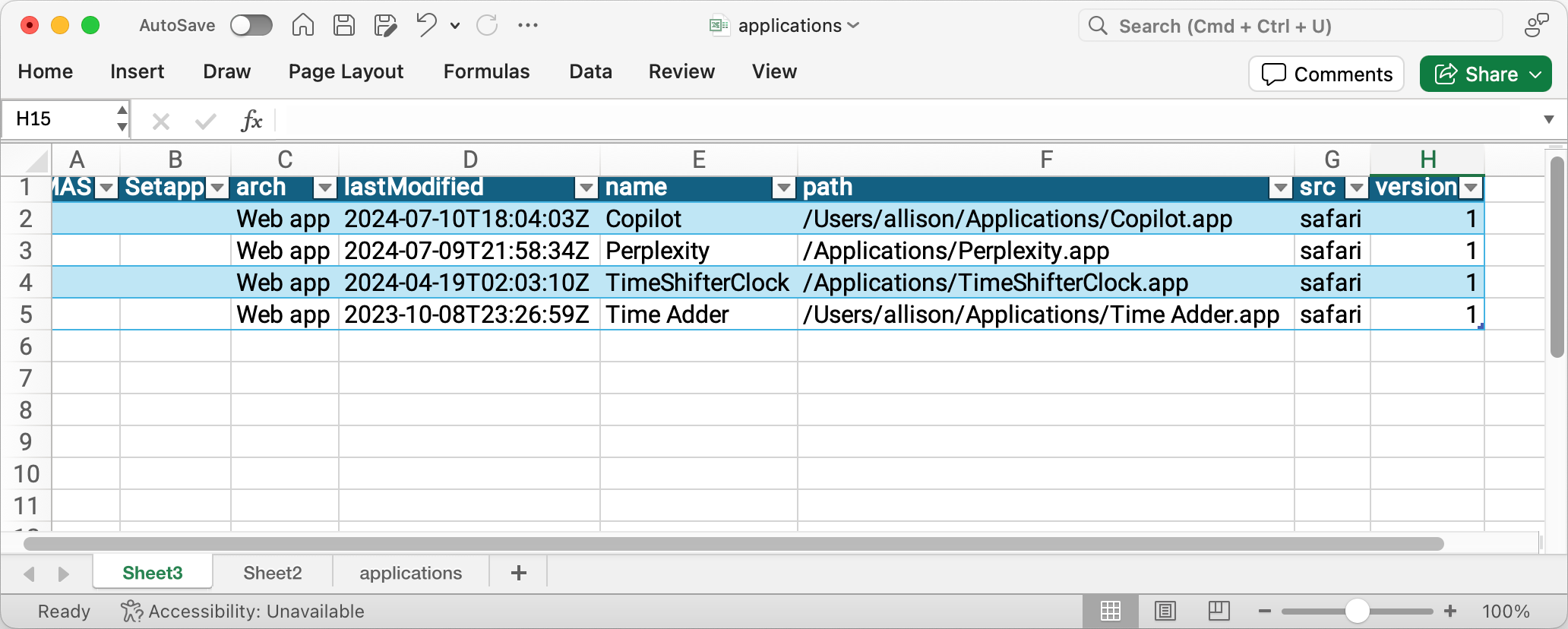
Task: Open the MAS column filter dropdown
Action: [x=107, y=188]
